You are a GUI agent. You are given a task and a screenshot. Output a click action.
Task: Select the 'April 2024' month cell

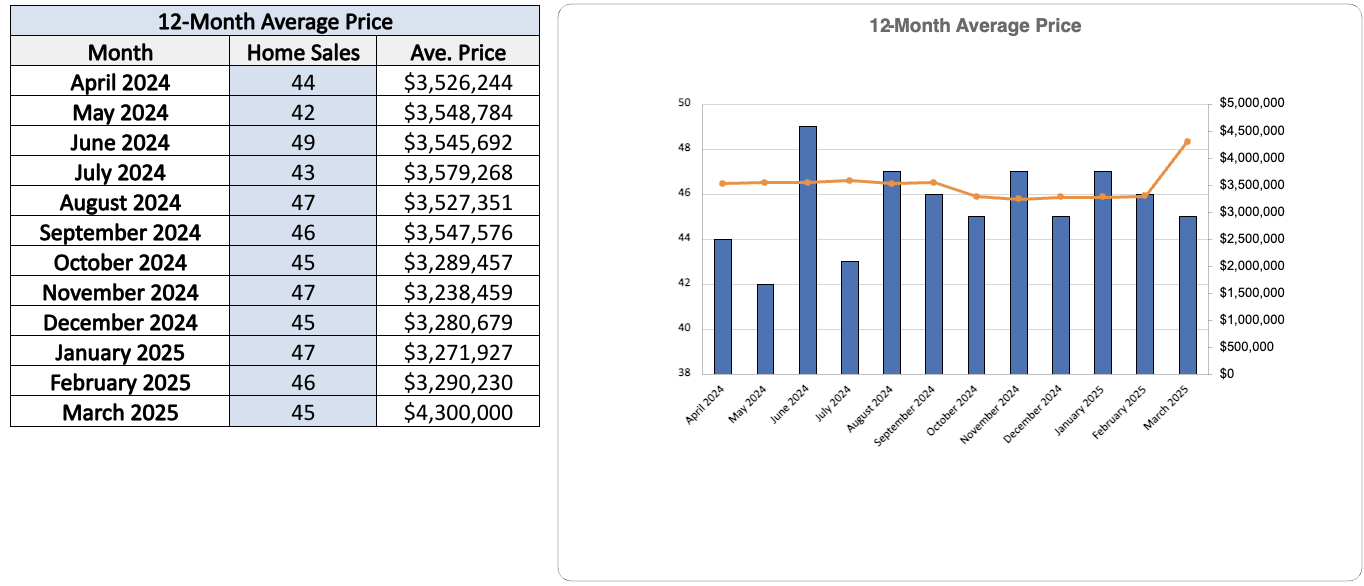pos(120,82)
